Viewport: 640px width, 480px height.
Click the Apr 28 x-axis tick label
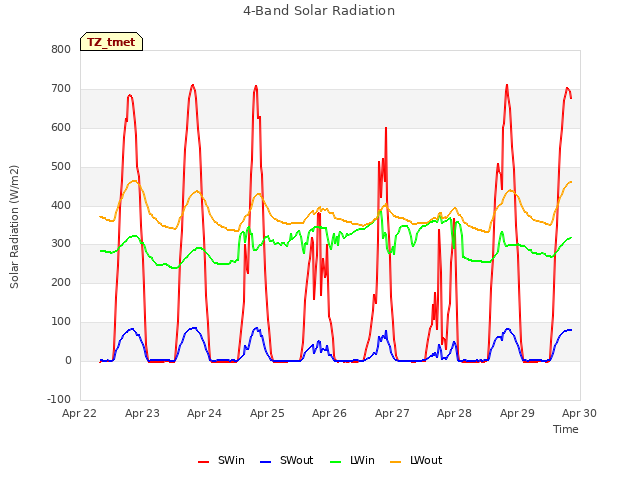point(454,413)
